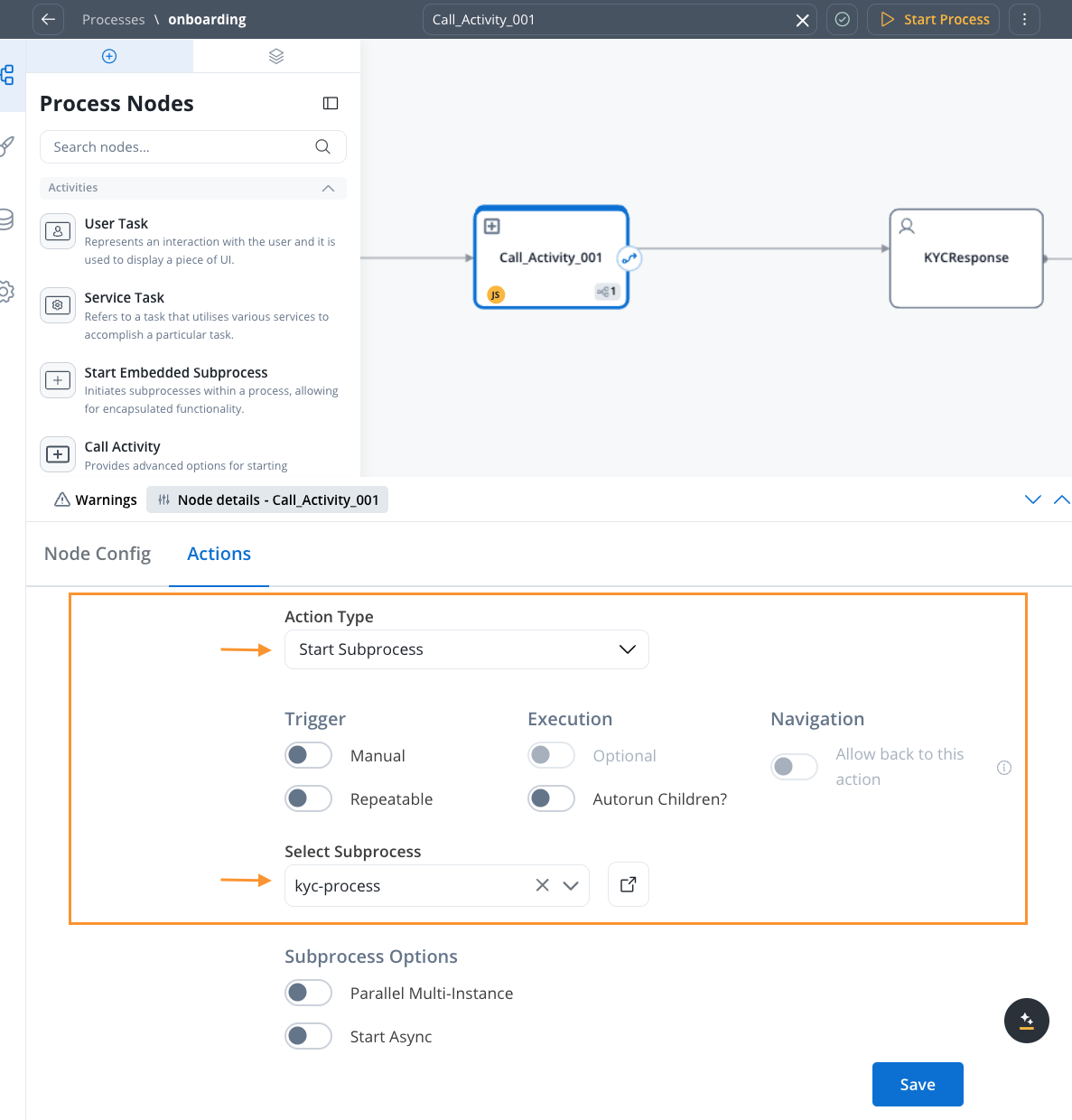Switch to the Node Config tab
Viewport: 1072px width, 1120px height.
point(98,554)
